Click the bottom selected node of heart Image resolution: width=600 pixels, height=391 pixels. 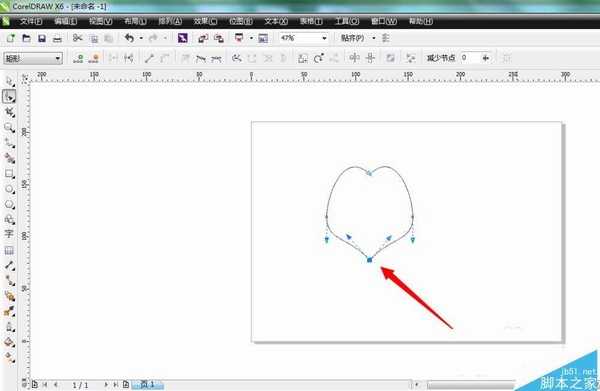369,260
